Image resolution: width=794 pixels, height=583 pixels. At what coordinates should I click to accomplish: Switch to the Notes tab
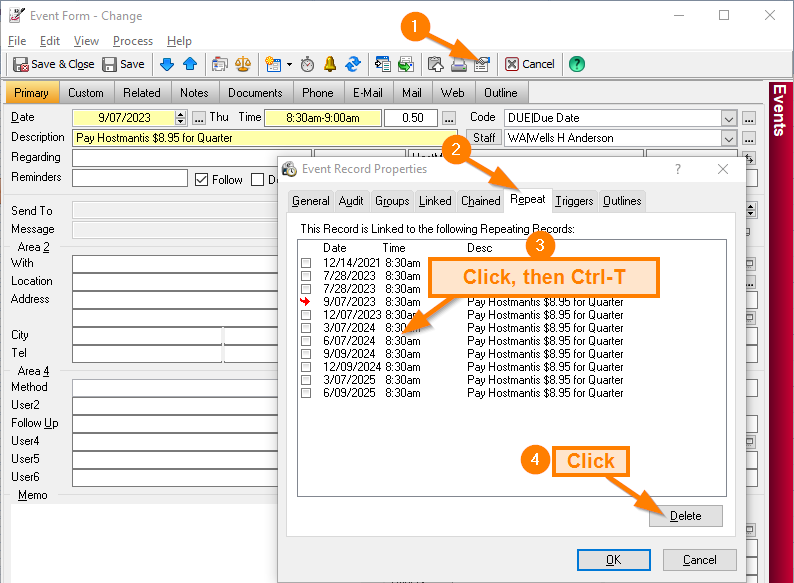pyautogui.click(x=194, y=93)
